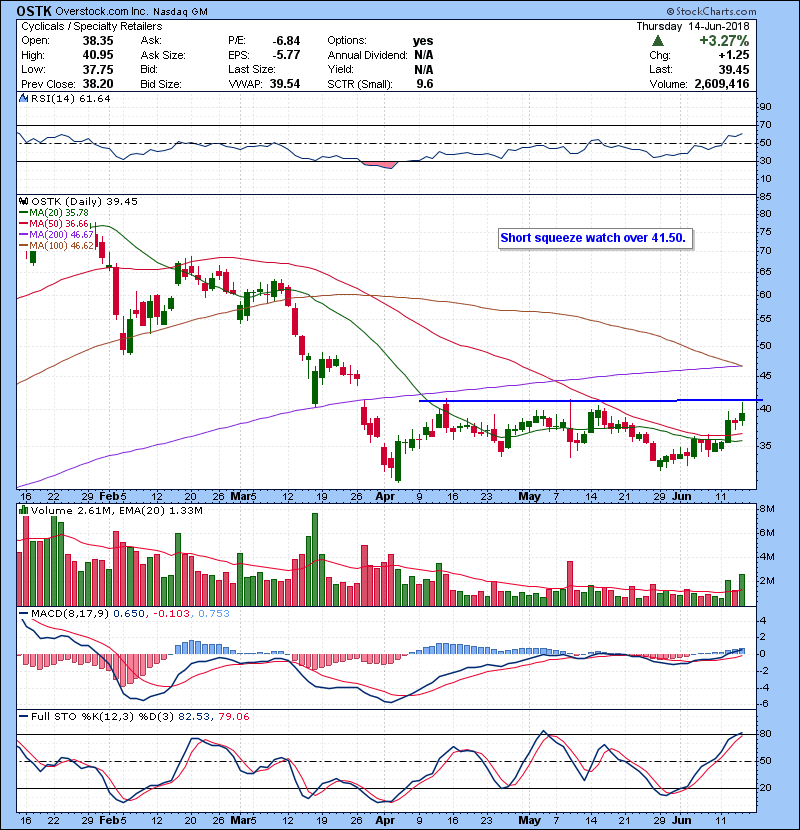Select the MA(50) red legend line marker
Screen dimensions: 800x830
tap(23, 223)
